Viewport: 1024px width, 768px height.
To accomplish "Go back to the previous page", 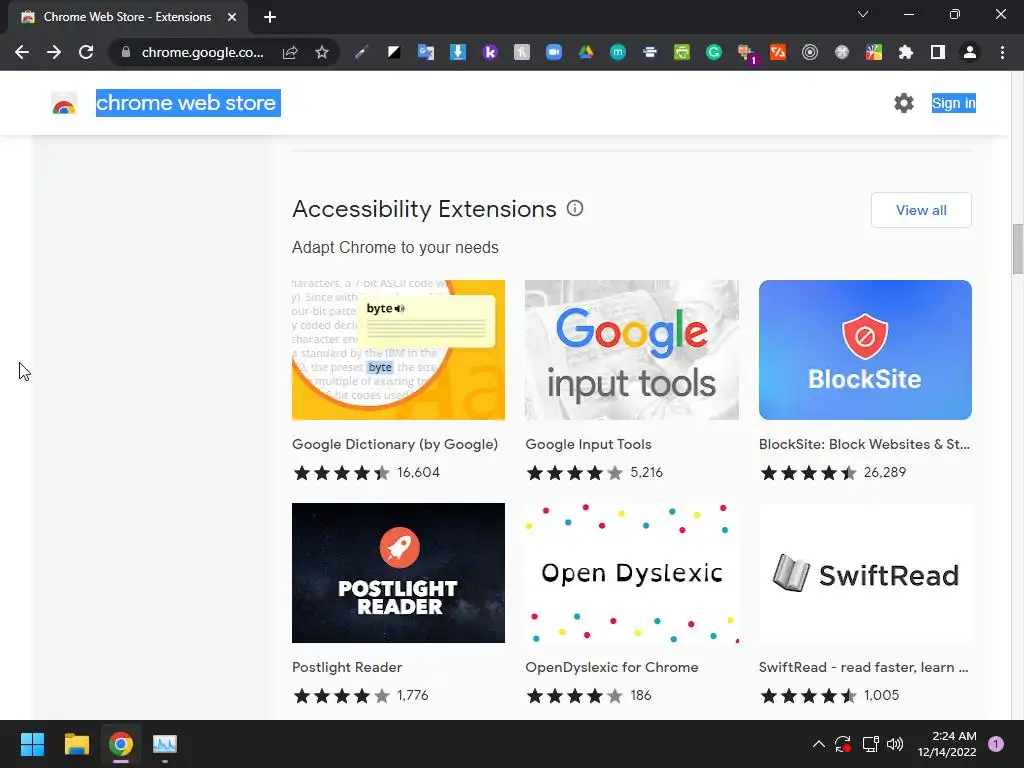I will [22, 52].
